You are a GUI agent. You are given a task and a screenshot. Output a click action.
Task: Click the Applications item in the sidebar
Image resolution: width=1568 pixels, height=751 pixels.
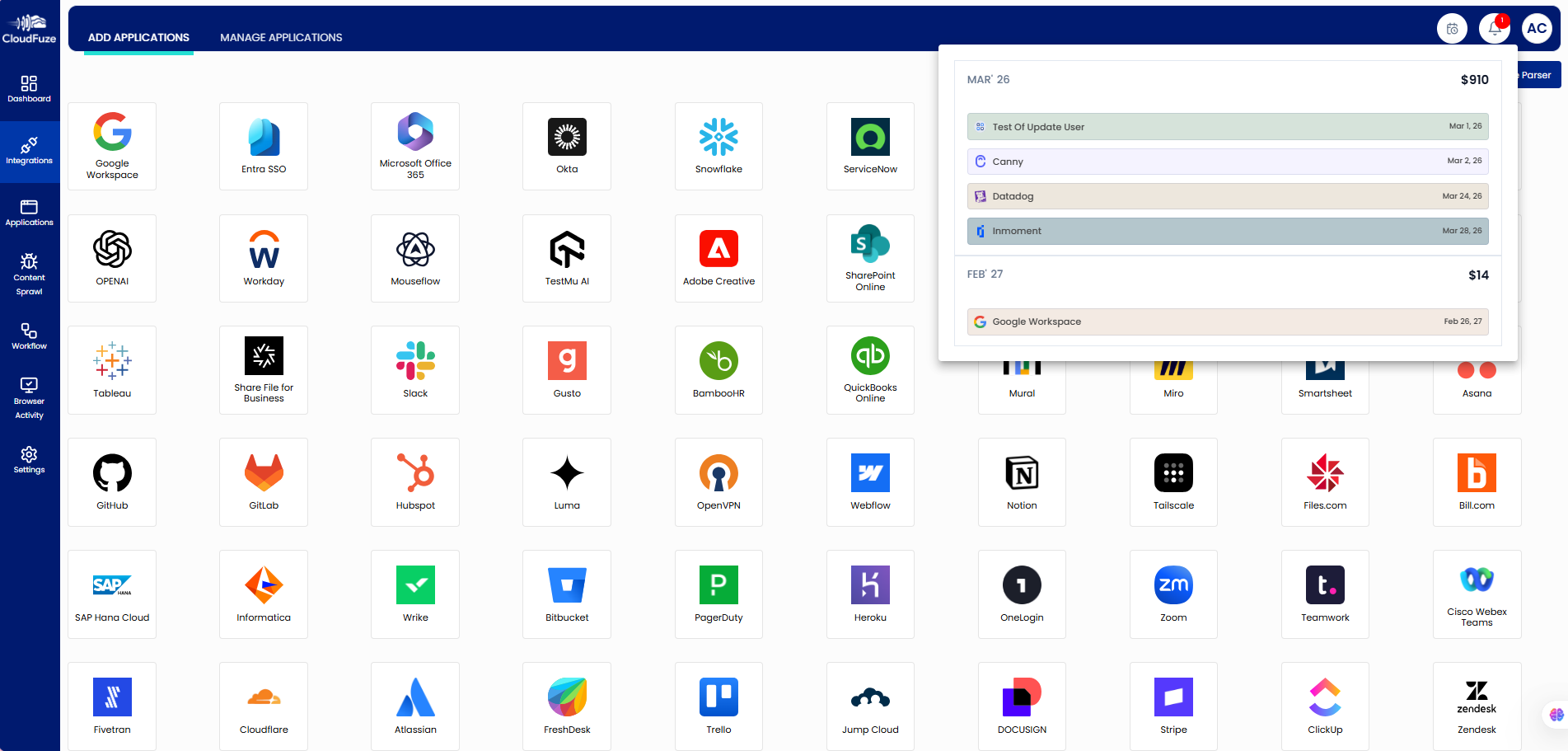tap(29, 213)
